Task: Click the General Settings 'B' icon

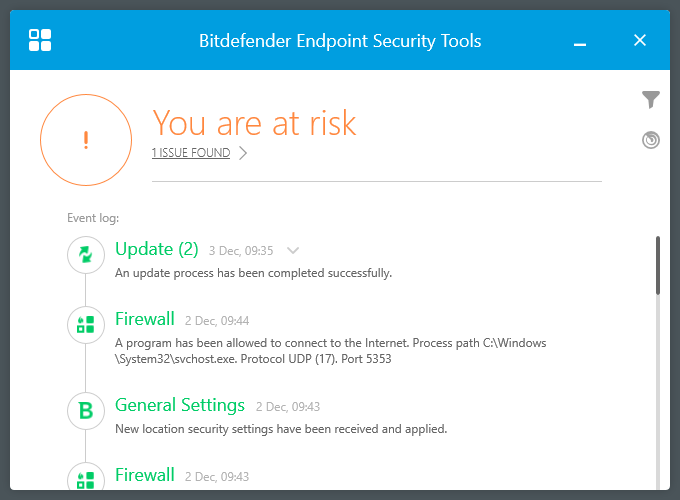Action: pos(86,409)
